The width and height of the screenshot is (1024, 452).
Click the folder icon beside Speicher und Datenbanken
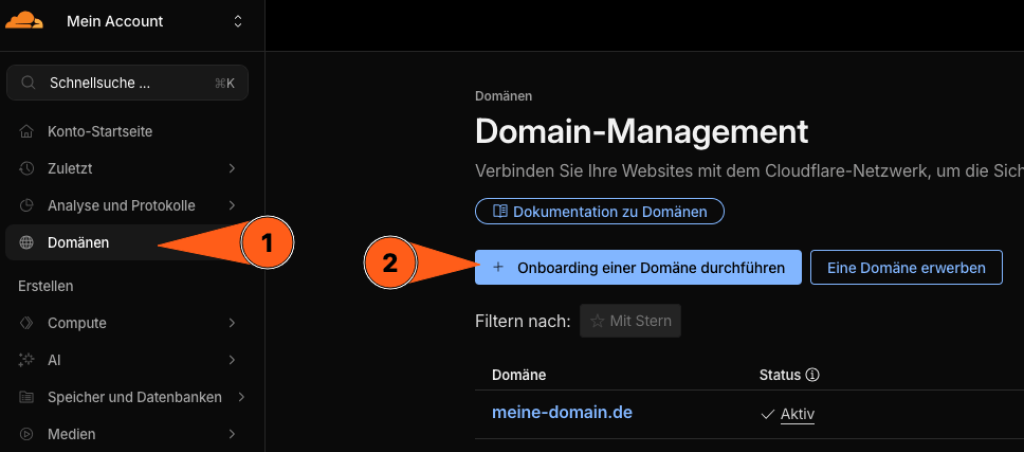coord(27,397)
